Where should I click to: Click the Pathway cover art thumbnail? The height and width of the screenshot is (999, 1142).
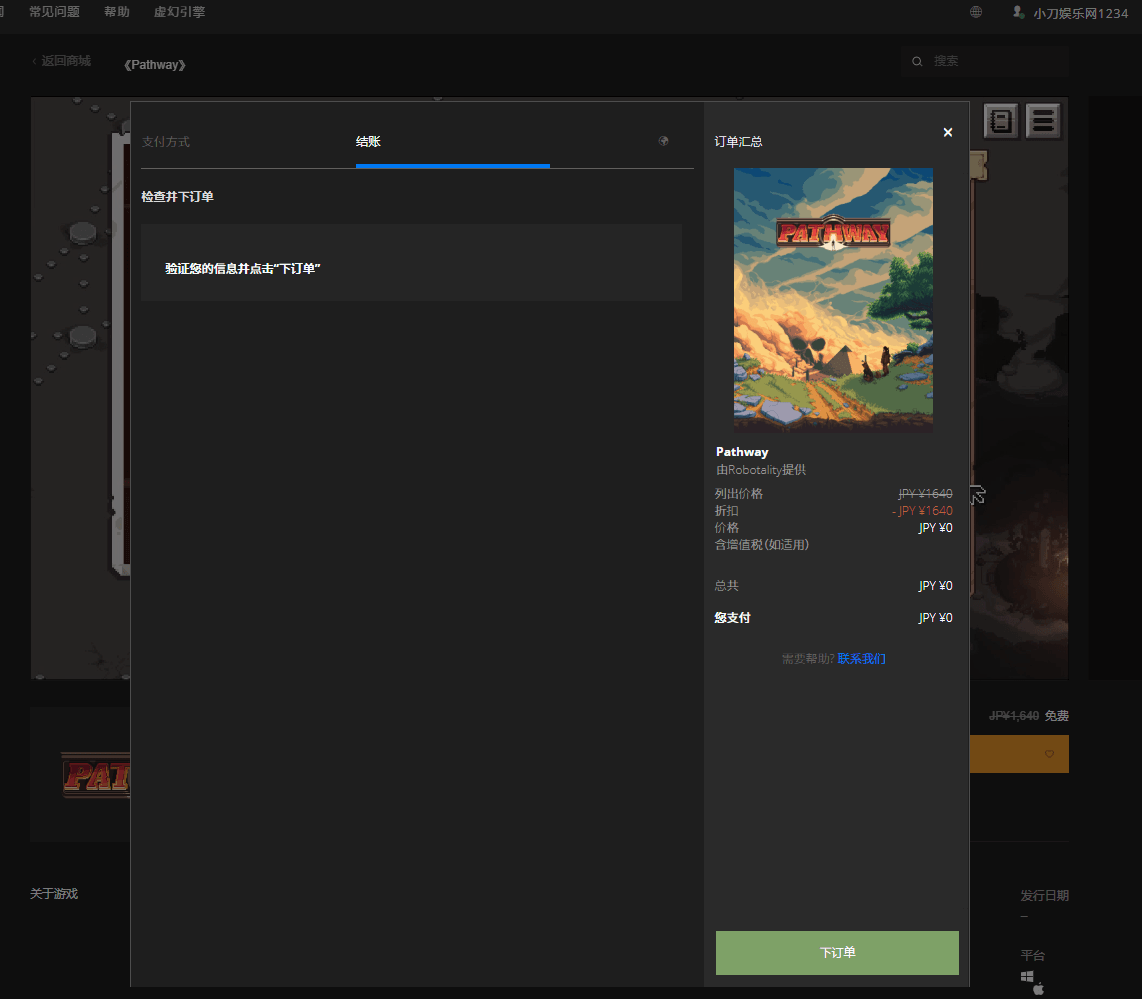point(833,300)
